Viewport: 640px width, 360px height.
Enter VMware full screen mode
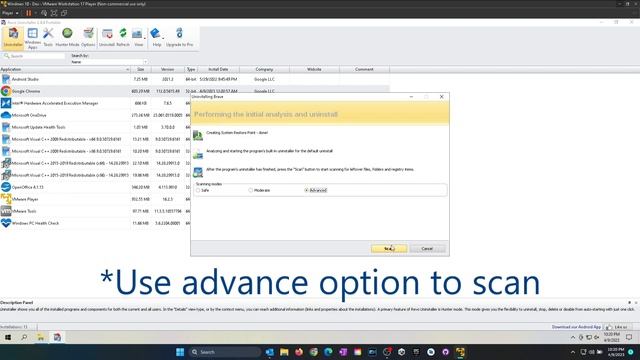coord(54,13)
